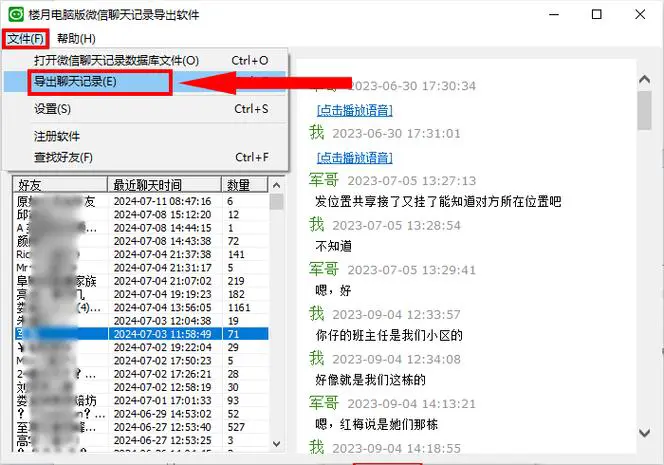Image resolution: width=664 pixels, height=465 pixels.
Task: Select row dated 2024-06-27 12:53:25
Action: (x=141, y=440)
